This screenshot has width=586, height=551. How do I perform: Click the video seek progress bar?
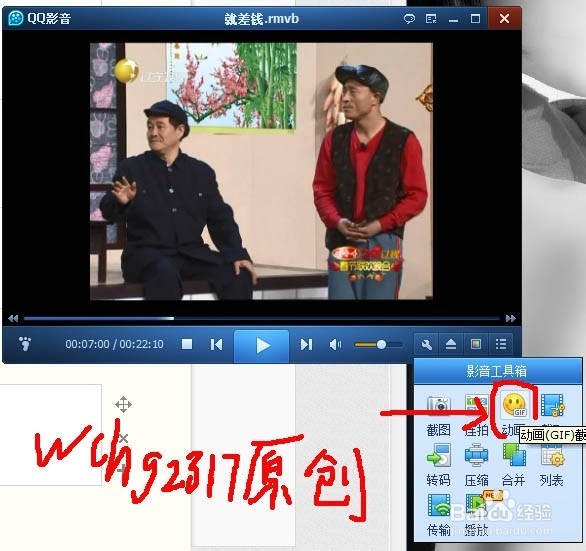pos(262,318)
